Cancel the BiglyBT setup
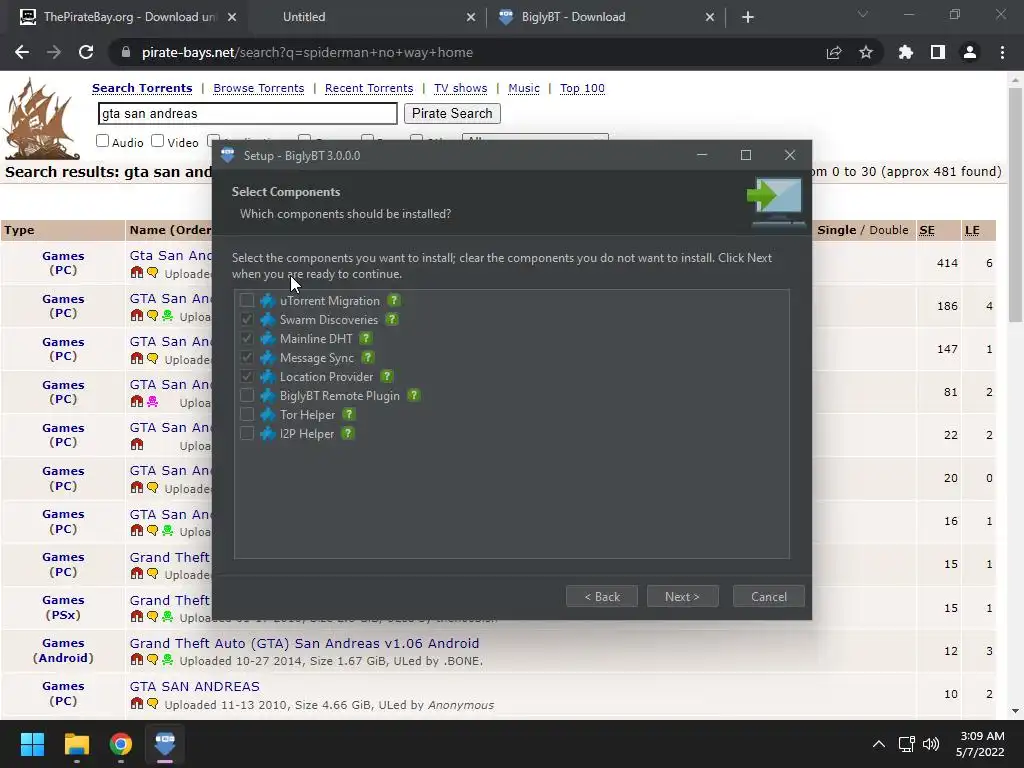This screenshot has width=1024, height=768. pyautogui.click(x=769, y=596)
